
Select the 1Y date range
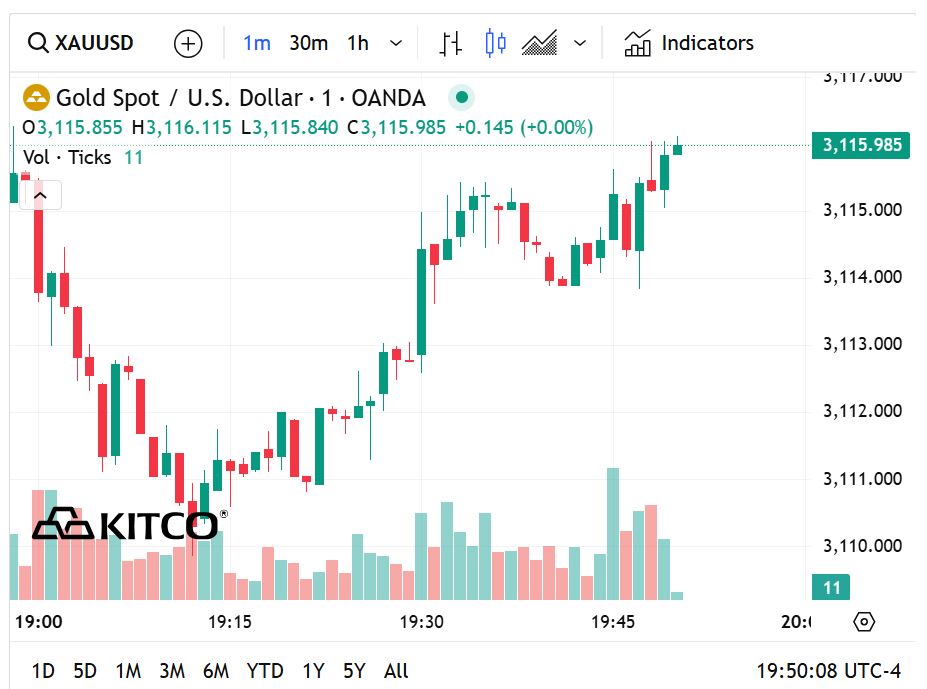(313, 671)
